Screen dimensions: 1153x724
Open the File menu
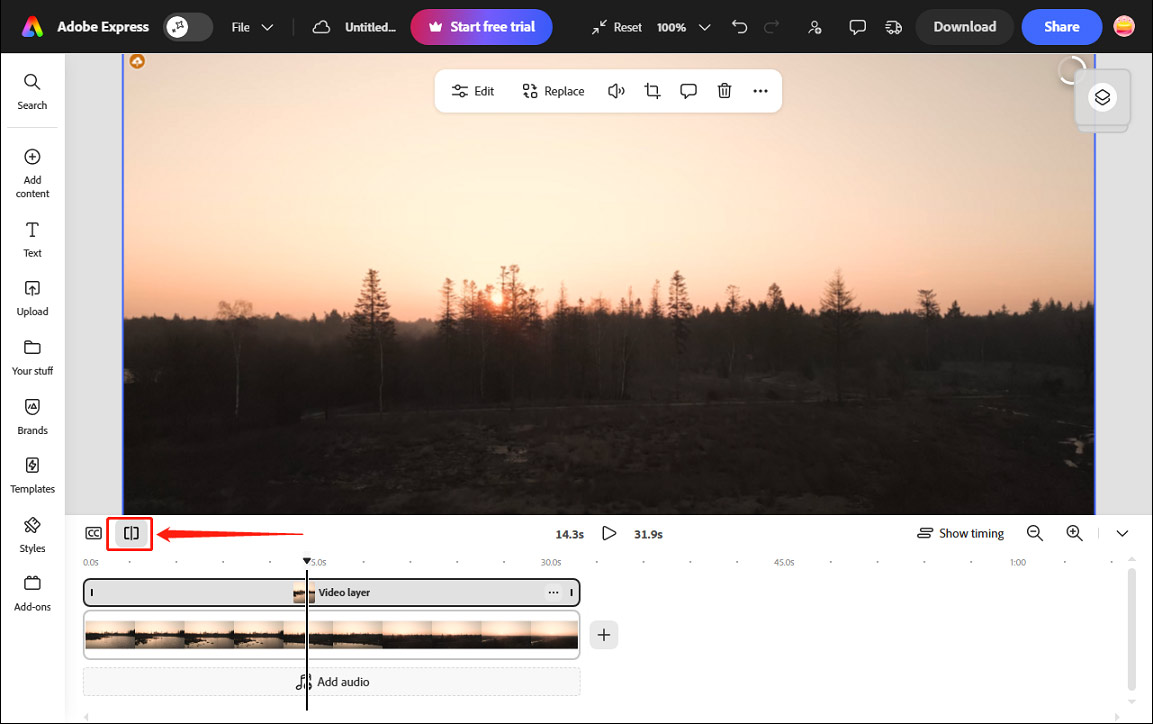pyautogui.click(x=252, y=27)
